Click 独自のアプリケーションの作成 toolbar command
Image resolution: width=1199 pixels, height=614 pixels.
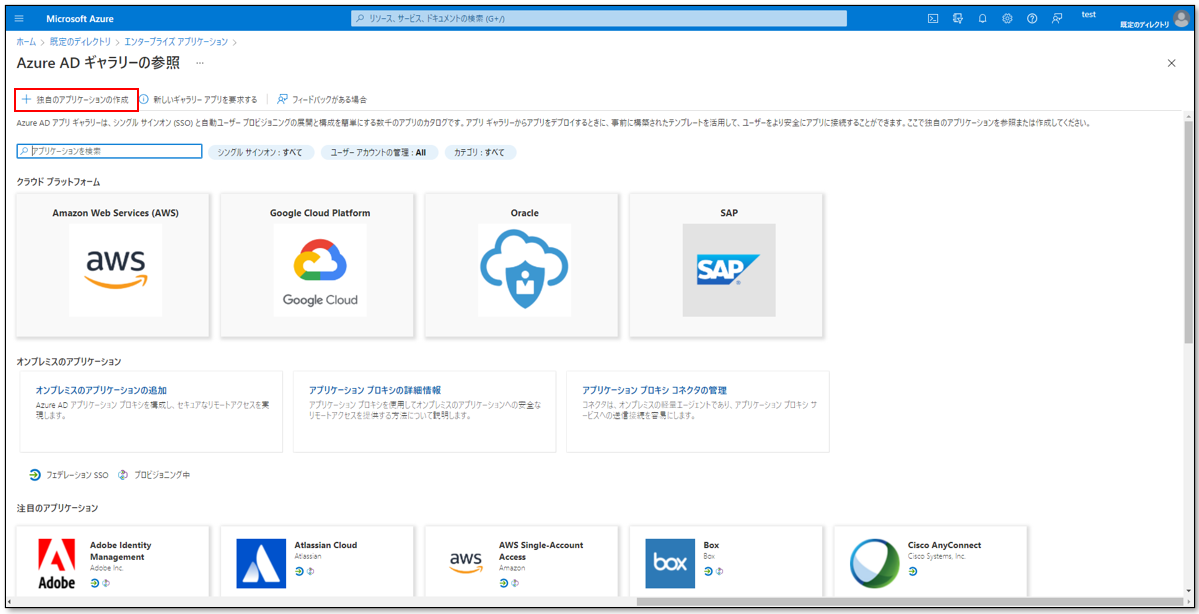76,100
